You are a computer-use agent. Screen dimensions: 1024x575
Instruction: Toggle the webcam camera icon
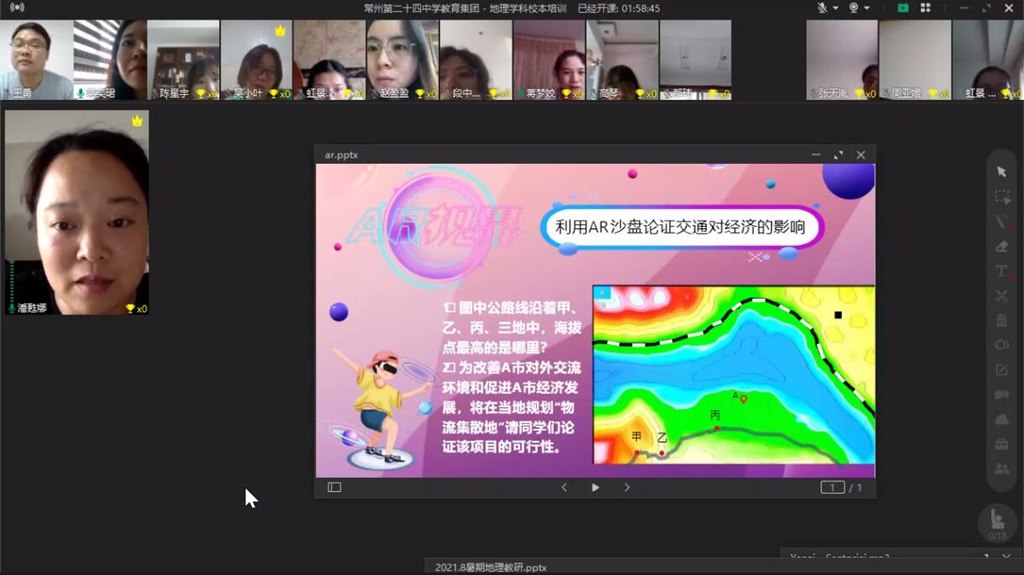pyautogui.click(x=854, y=7)
